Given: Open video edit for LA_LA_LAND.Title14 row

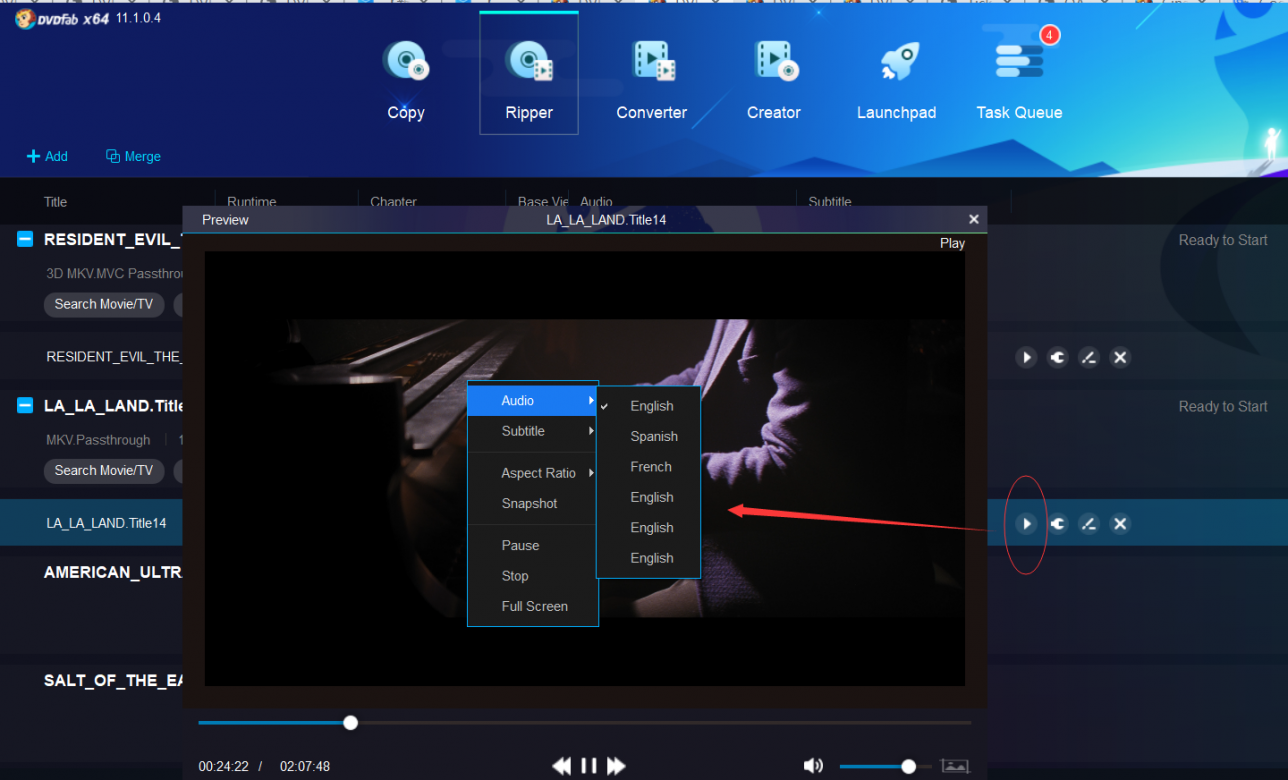Looking at the screenshot, I should (1089, 524).
